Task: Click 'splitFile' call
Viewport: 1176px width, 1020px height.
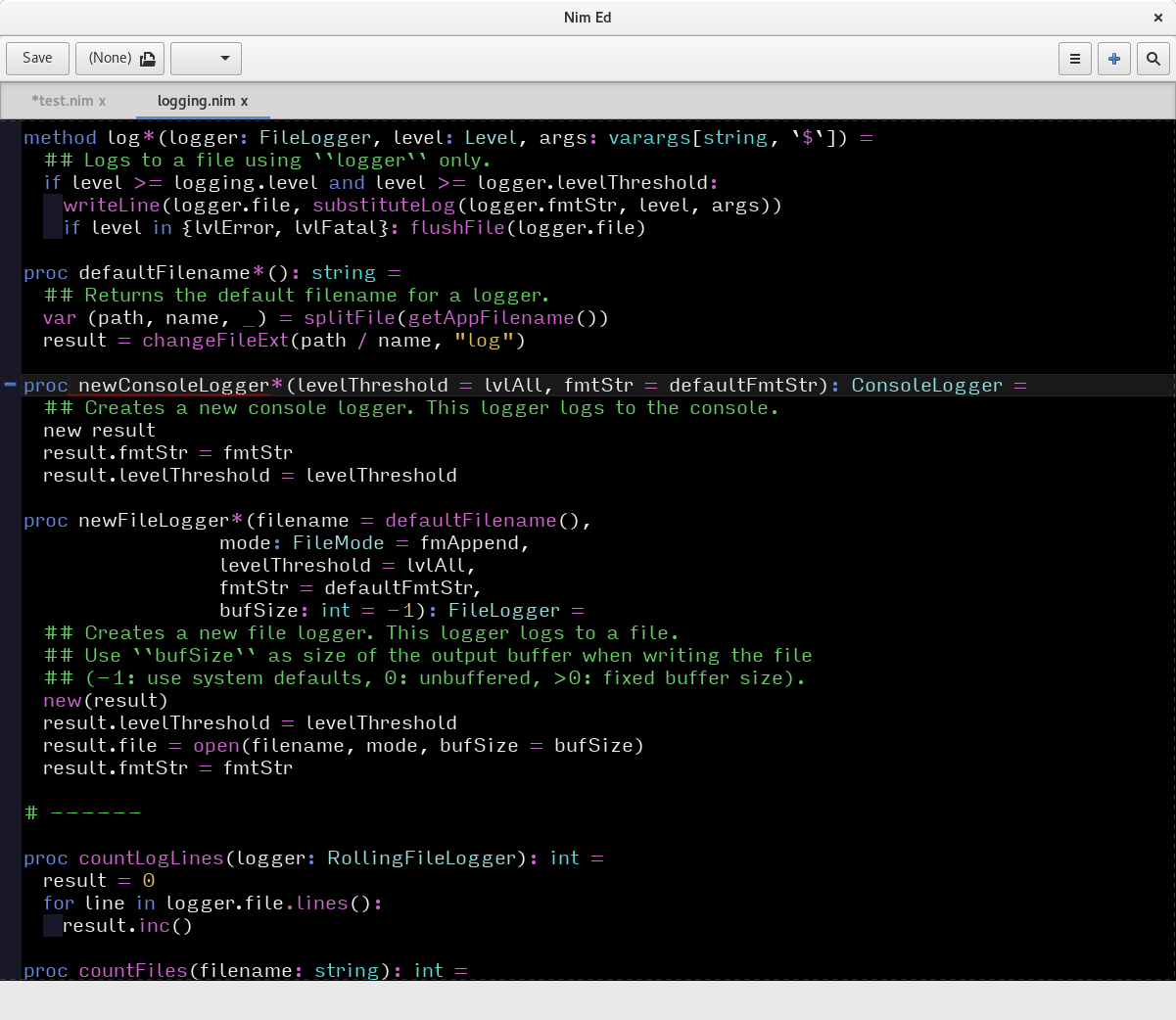Action: [x=350, y=318]
